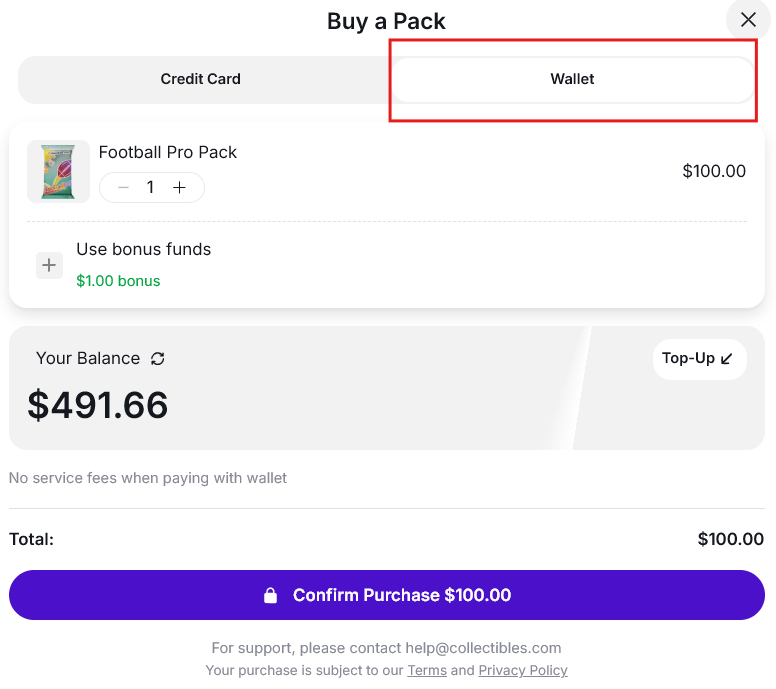The width and height of the screenshot is (776, 689).
Task: Click the Football Pro Pack title
Action: pyautogui.click(x=168, y=152)
